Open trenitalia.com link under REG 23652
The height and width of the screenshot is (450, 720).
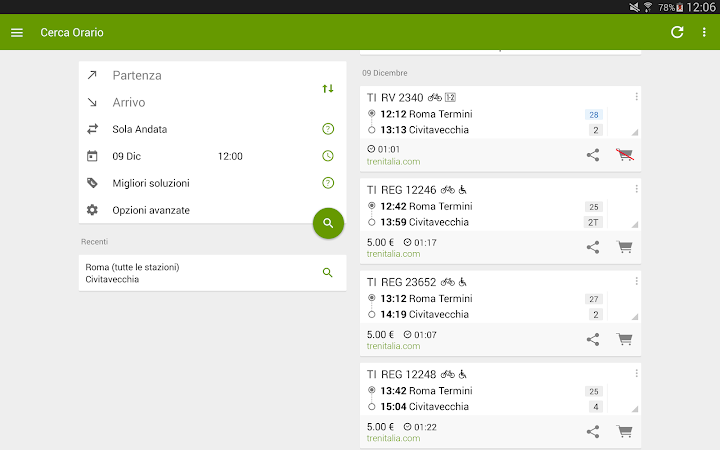tap(394, 346)
